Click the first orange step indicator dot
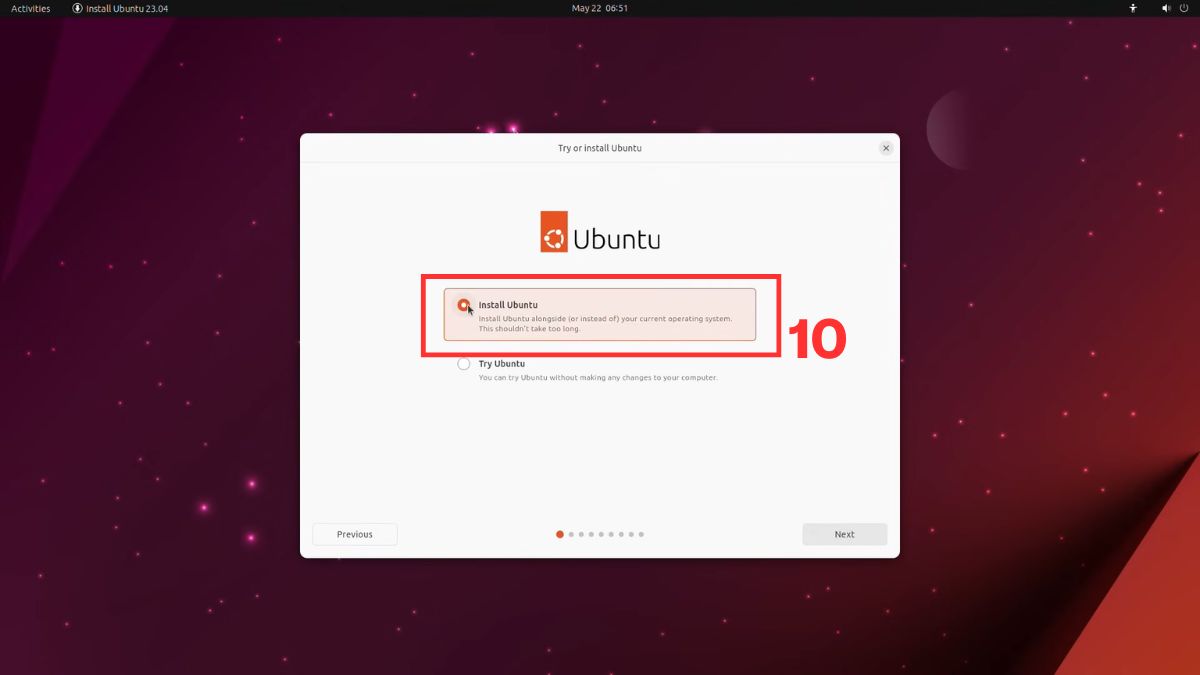This screenshot has height=675, width=1200. tap(559, 534)
